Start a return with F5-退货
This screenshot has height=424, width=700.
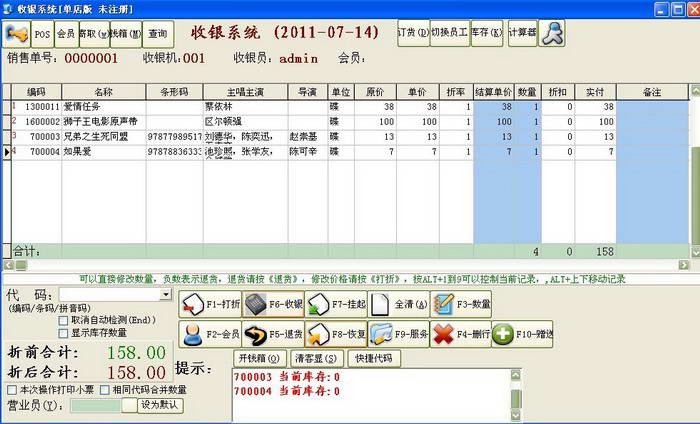[273, 334]
